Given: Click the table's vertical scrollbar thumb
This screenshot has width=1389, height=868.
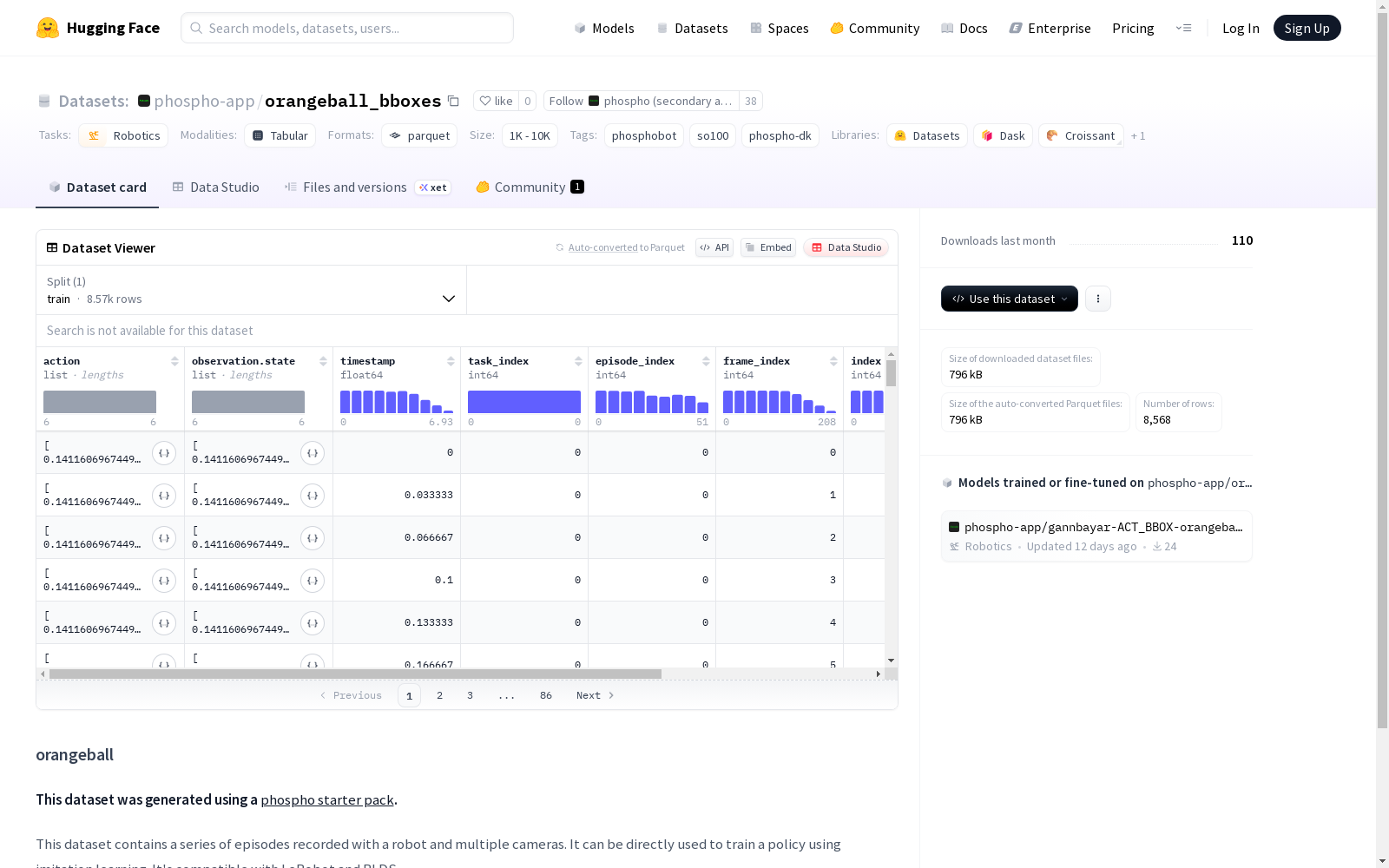Looking at the screenshot, I should click(891, 373).
